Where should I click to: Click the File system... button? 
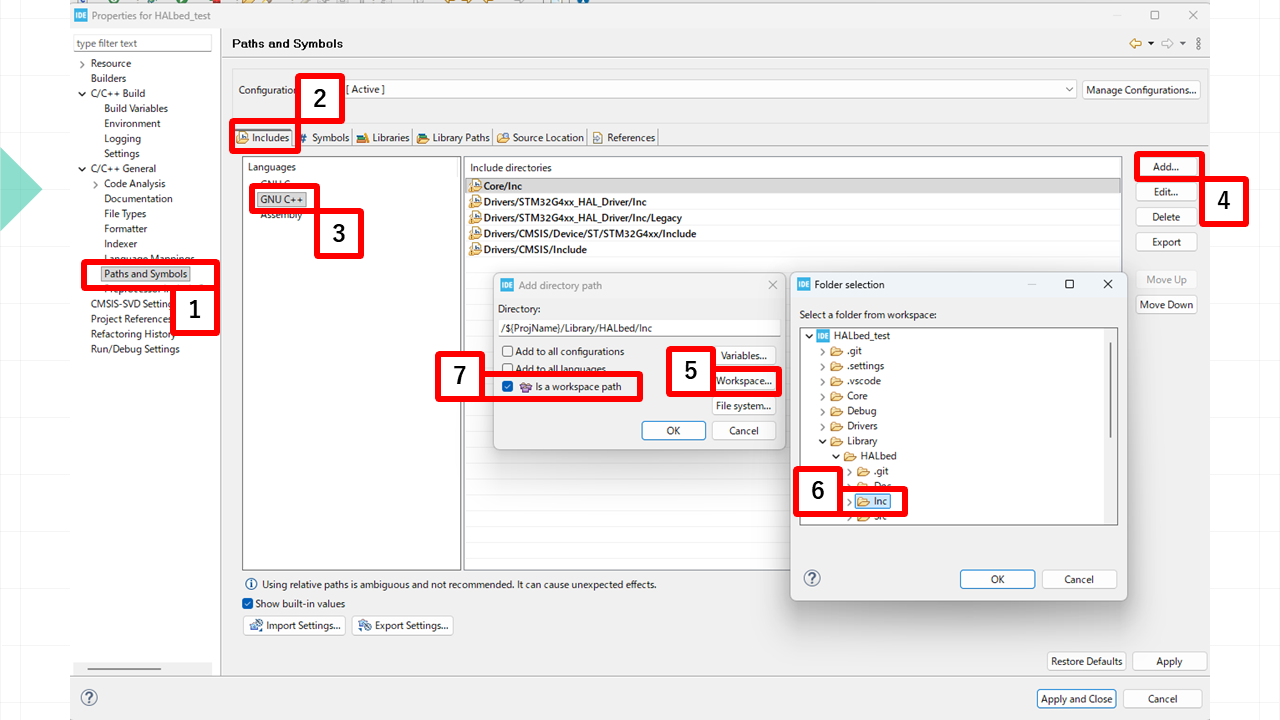click(x=744, y=406)
